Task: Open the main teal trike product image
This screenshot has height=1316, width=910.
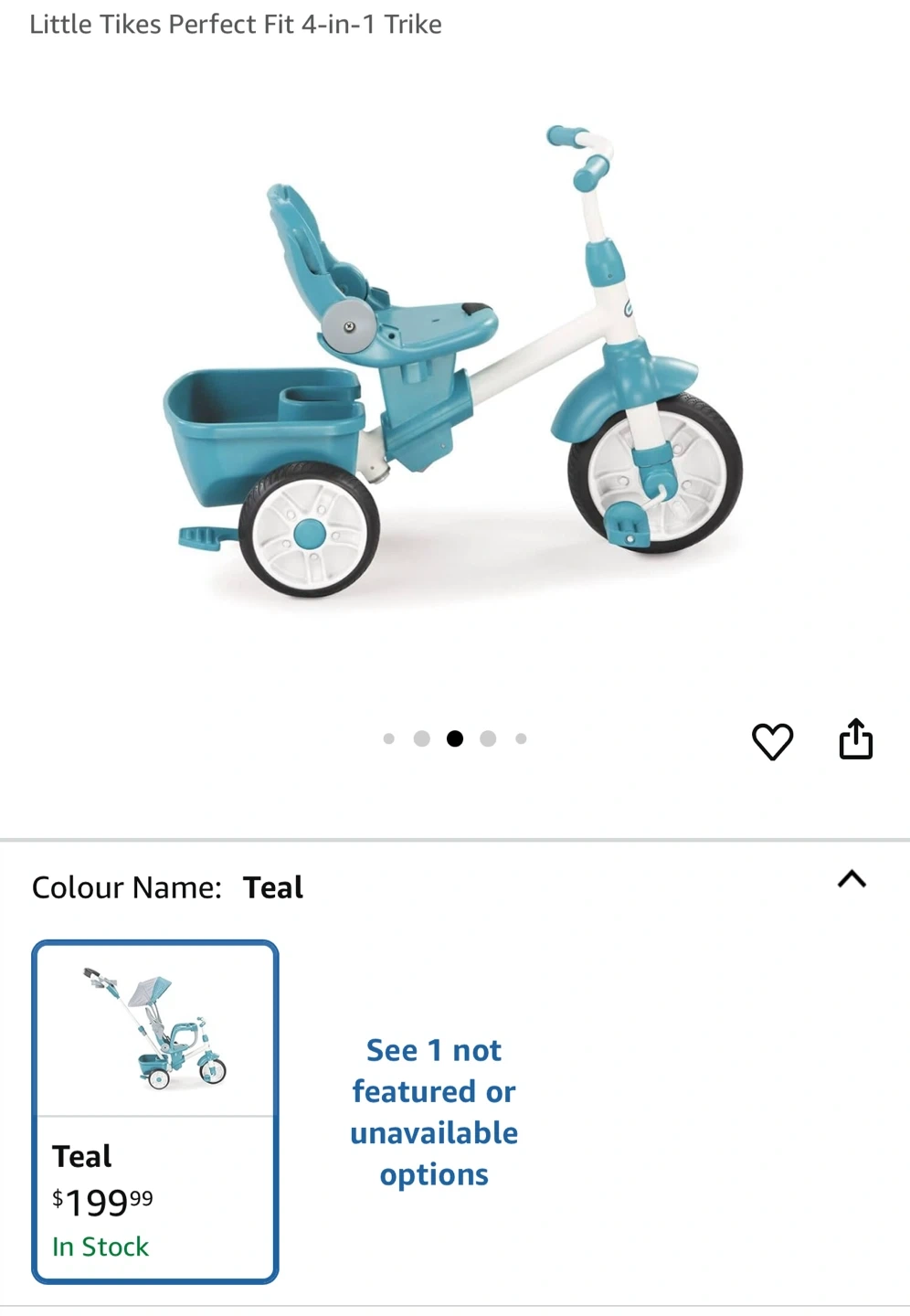Action: (454, 361)
